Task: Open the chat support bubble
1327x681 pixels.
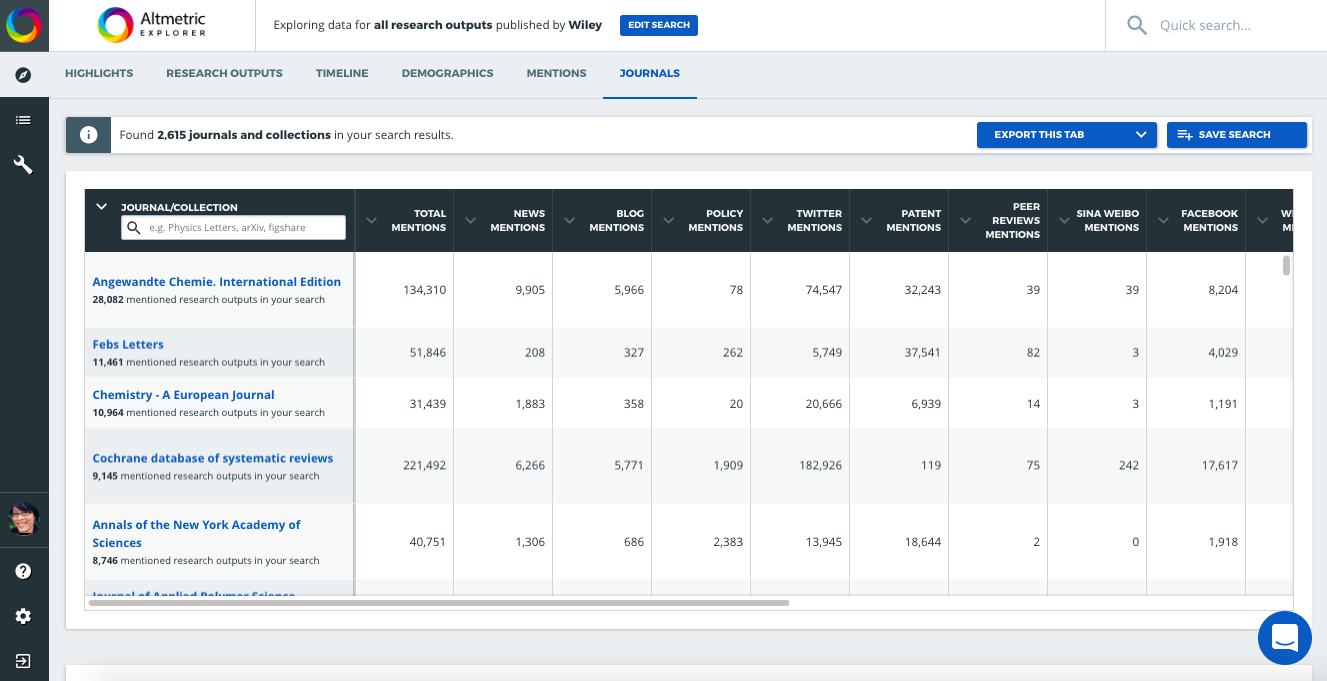Action: tap(1284, 637)
